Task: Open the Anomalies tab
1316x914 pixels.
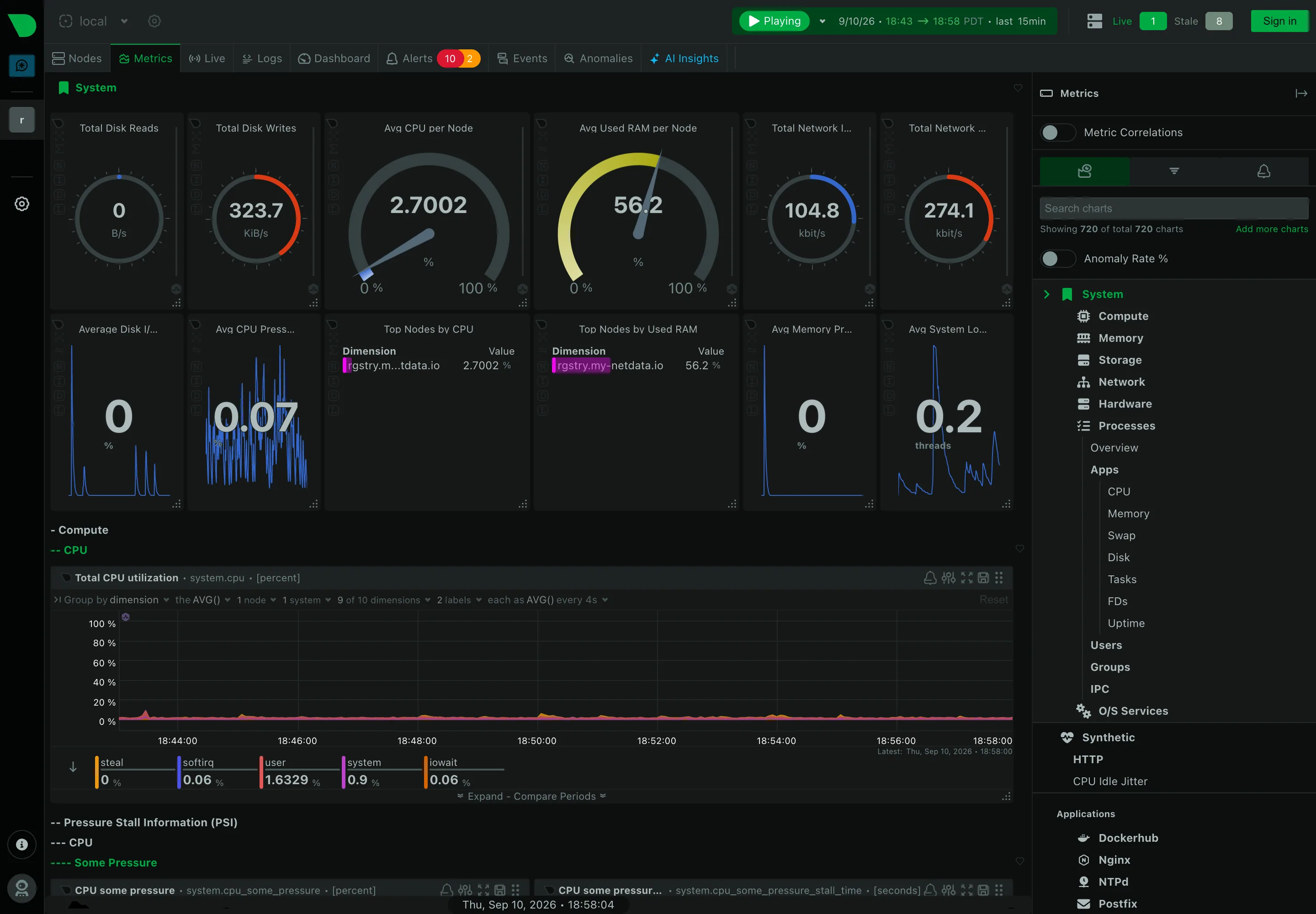Action: coord(599,58)
